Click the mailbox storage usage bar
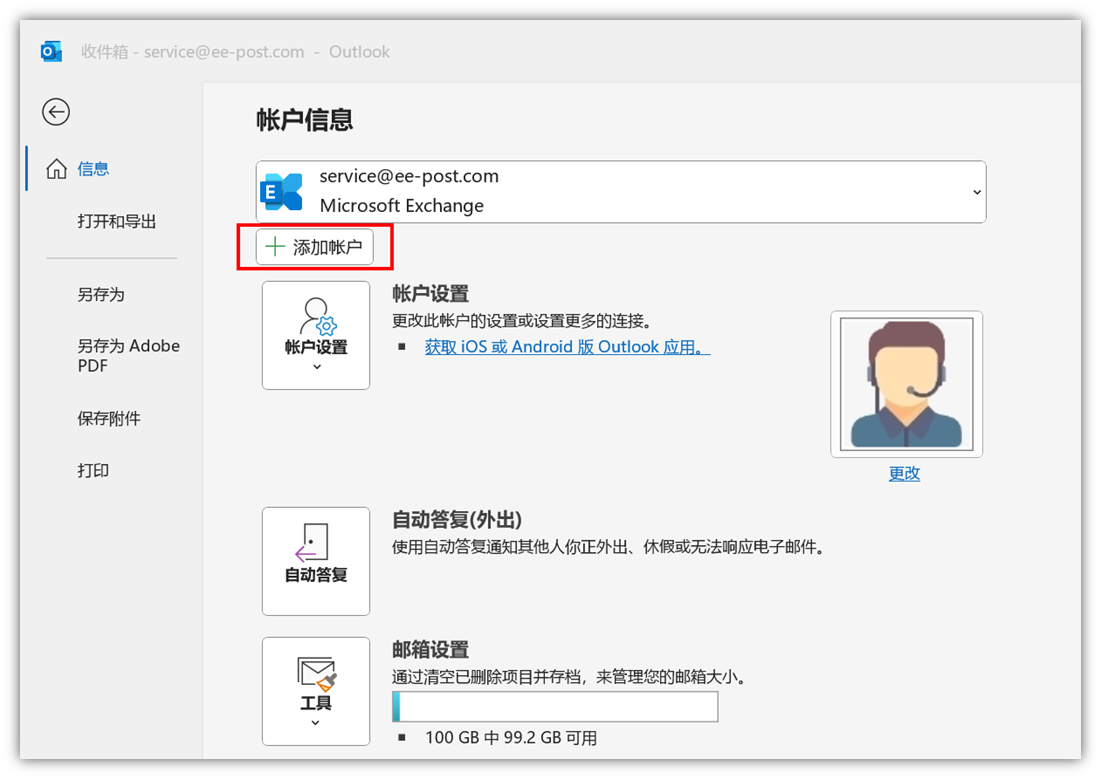Image resolution: width=1101 pixels, height=779 pixels. [555, 706]
